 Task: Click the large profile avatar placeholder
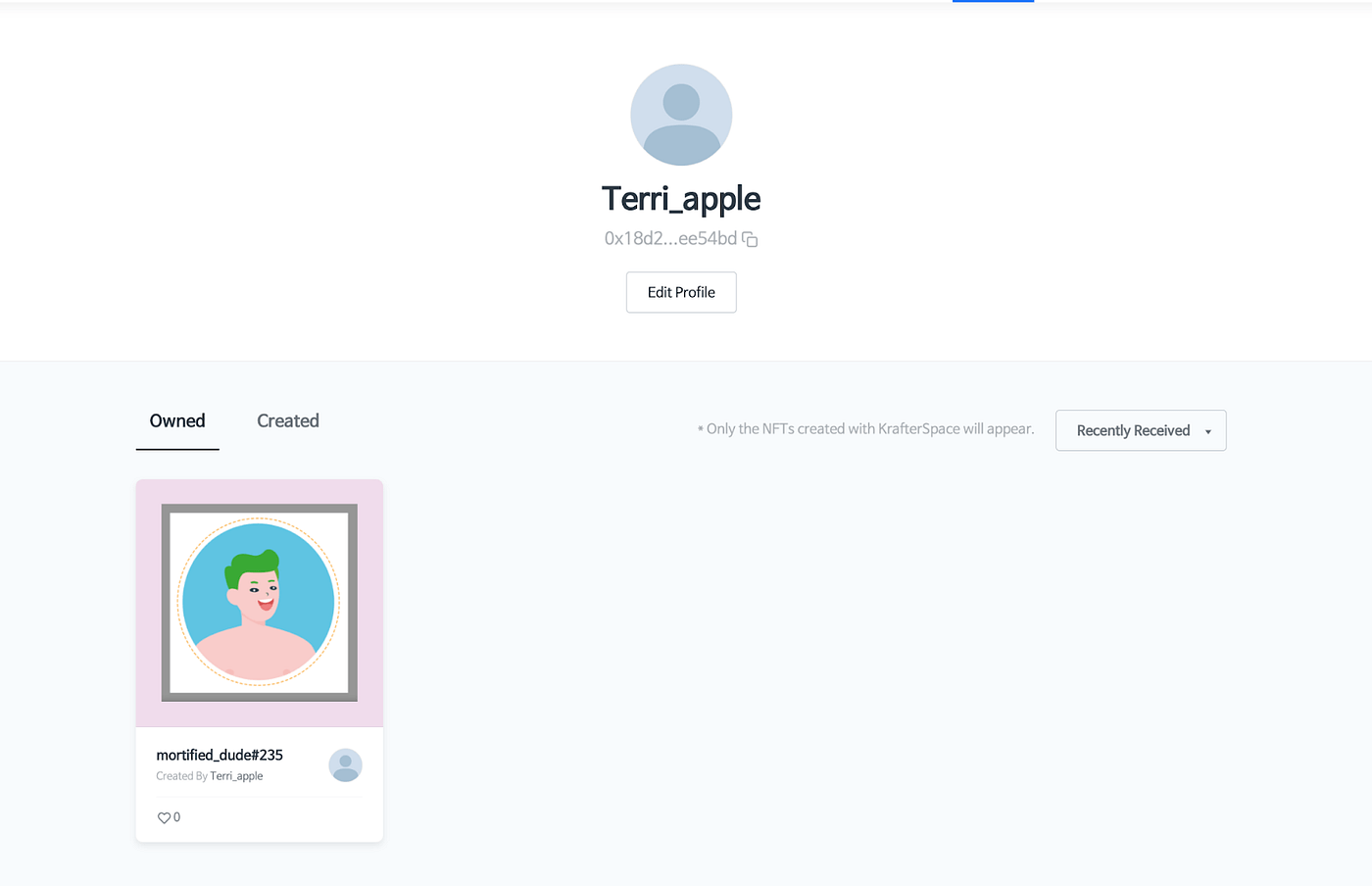681,115
